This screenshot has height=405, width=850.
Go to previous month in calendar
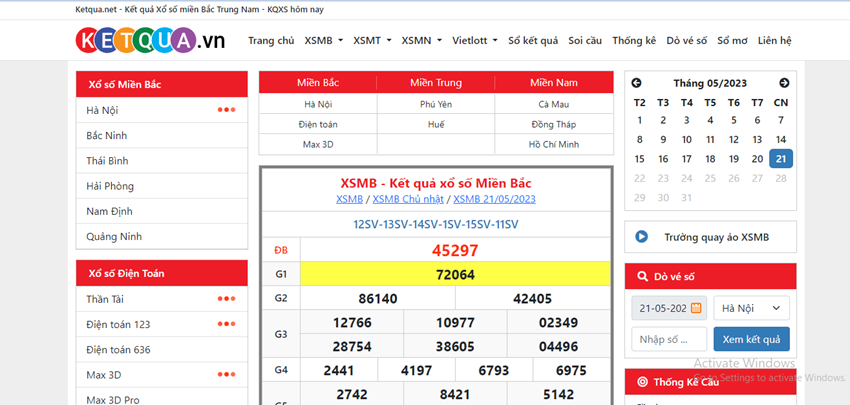click(636, 83)
